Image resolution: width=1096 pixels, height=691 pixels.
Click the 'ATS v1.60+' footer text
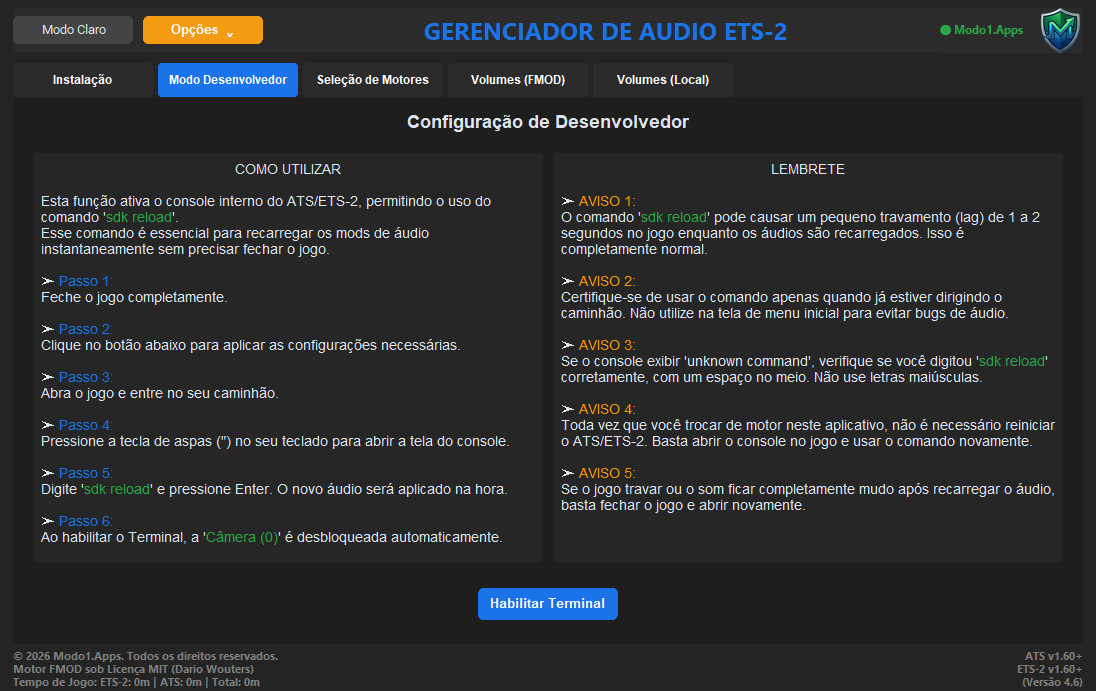click(x=1053, y=656)
